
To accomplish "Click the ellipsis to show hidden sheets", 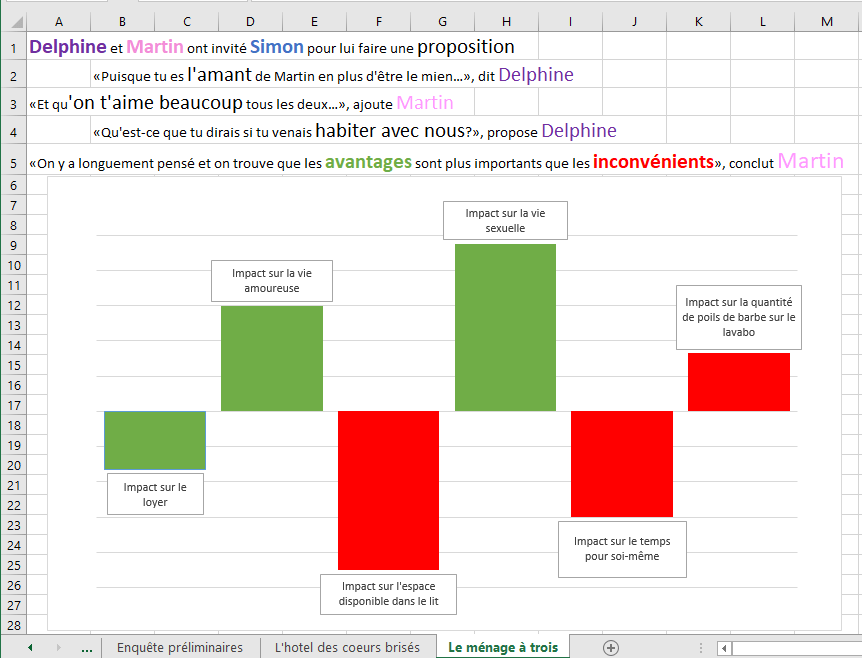I will pyautogui.click(x=86, y=648).
